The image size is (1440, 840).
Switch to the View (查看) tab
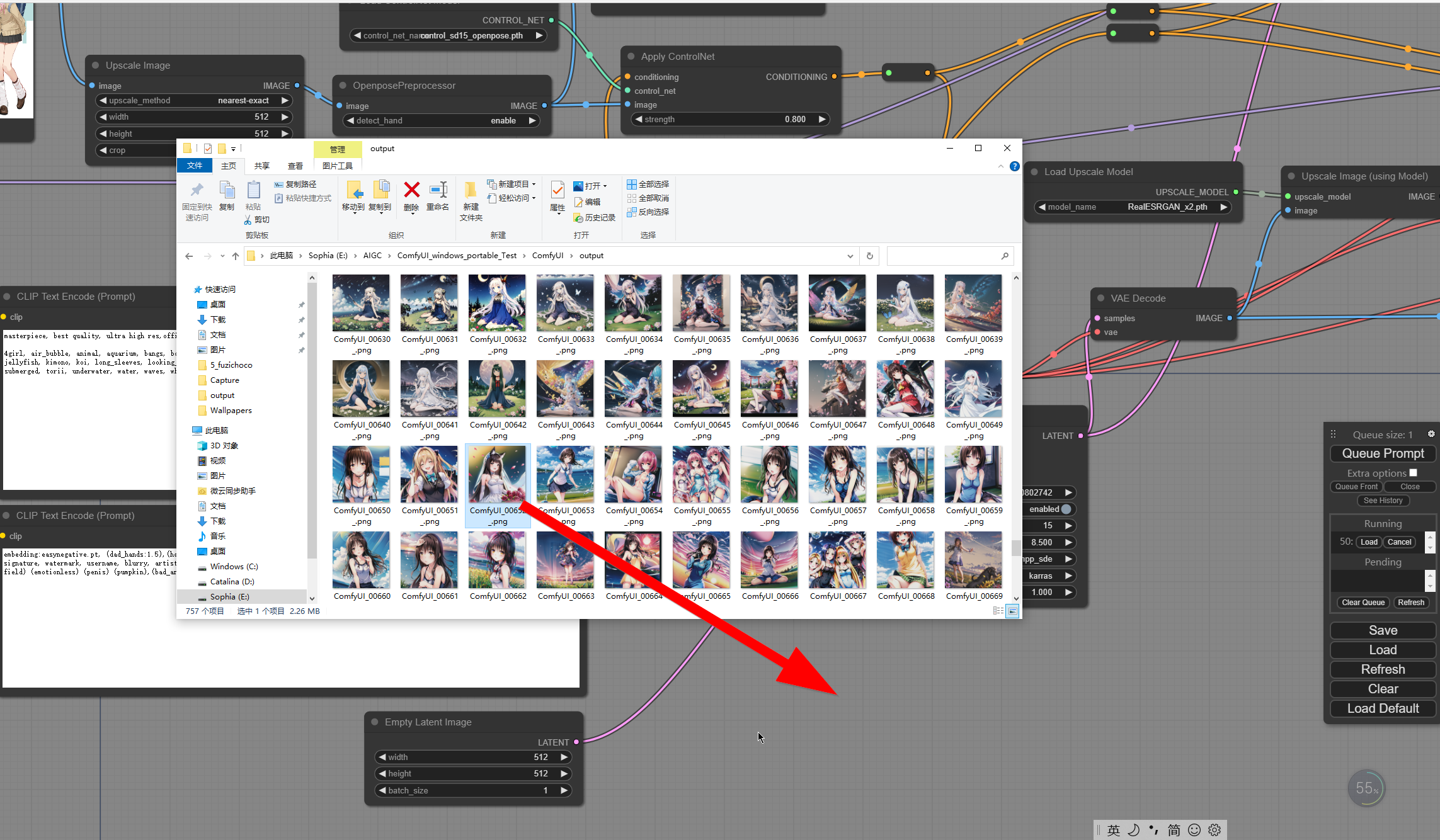click(x=295, y=166)
